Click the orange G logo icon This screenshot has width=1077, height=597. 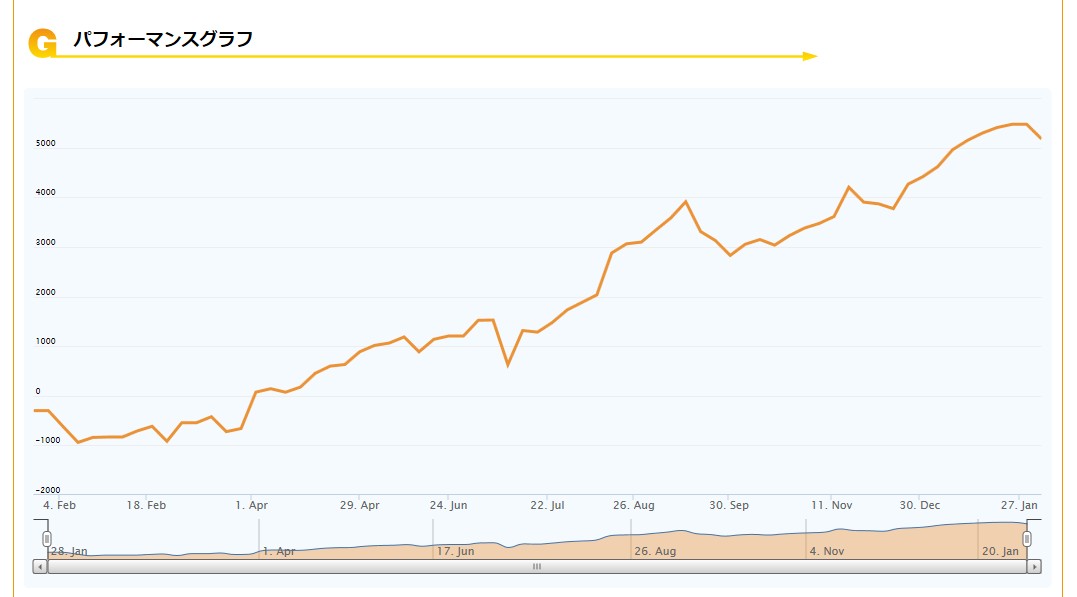point(42,43)
